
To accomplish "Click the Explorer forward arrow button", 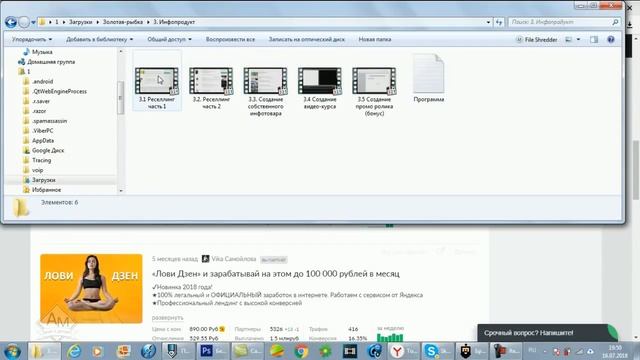I will (24, 22).
